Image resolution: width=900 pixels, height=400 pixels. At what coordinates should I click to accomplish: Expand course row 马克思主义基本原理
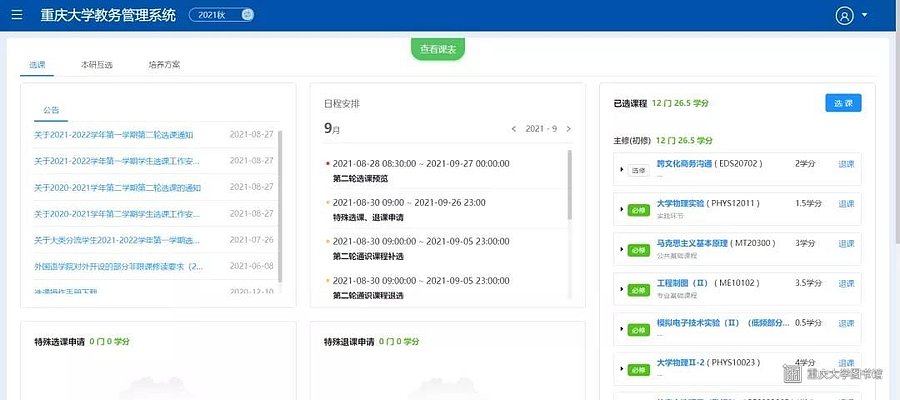point(622,249)
